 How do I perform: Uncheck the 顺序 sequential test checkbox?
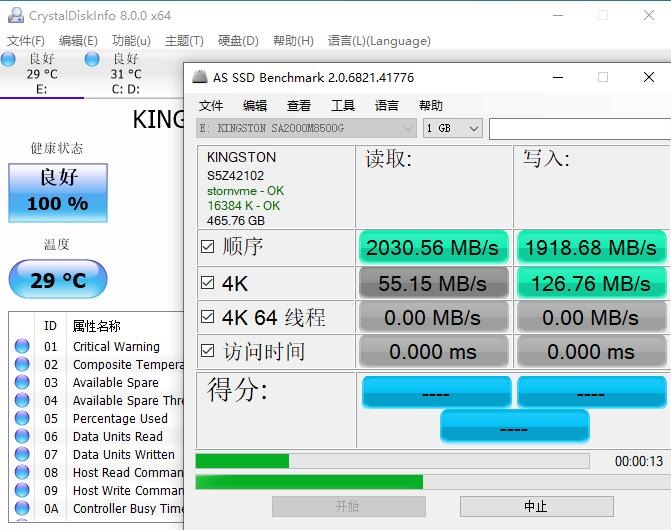(208, 247)
